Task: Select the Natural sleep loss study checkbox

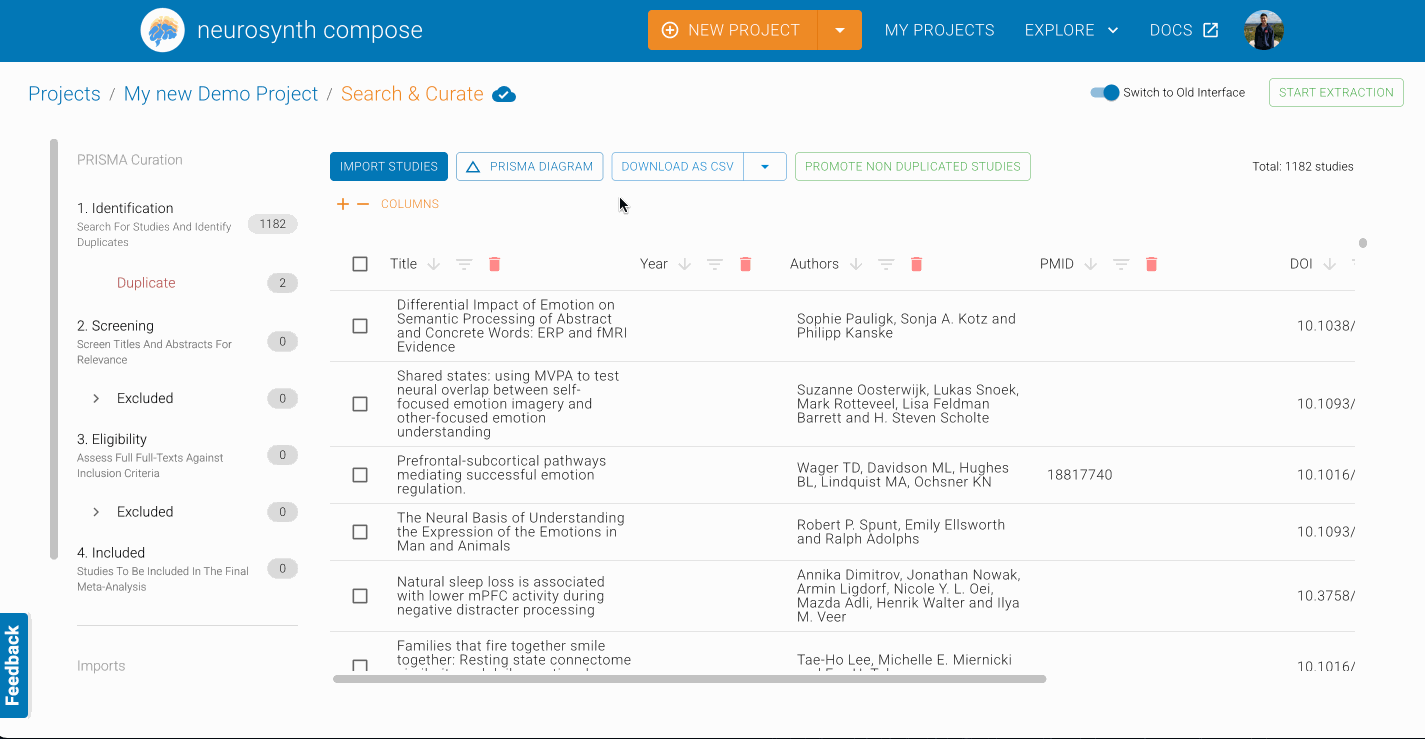Action: 360,596
